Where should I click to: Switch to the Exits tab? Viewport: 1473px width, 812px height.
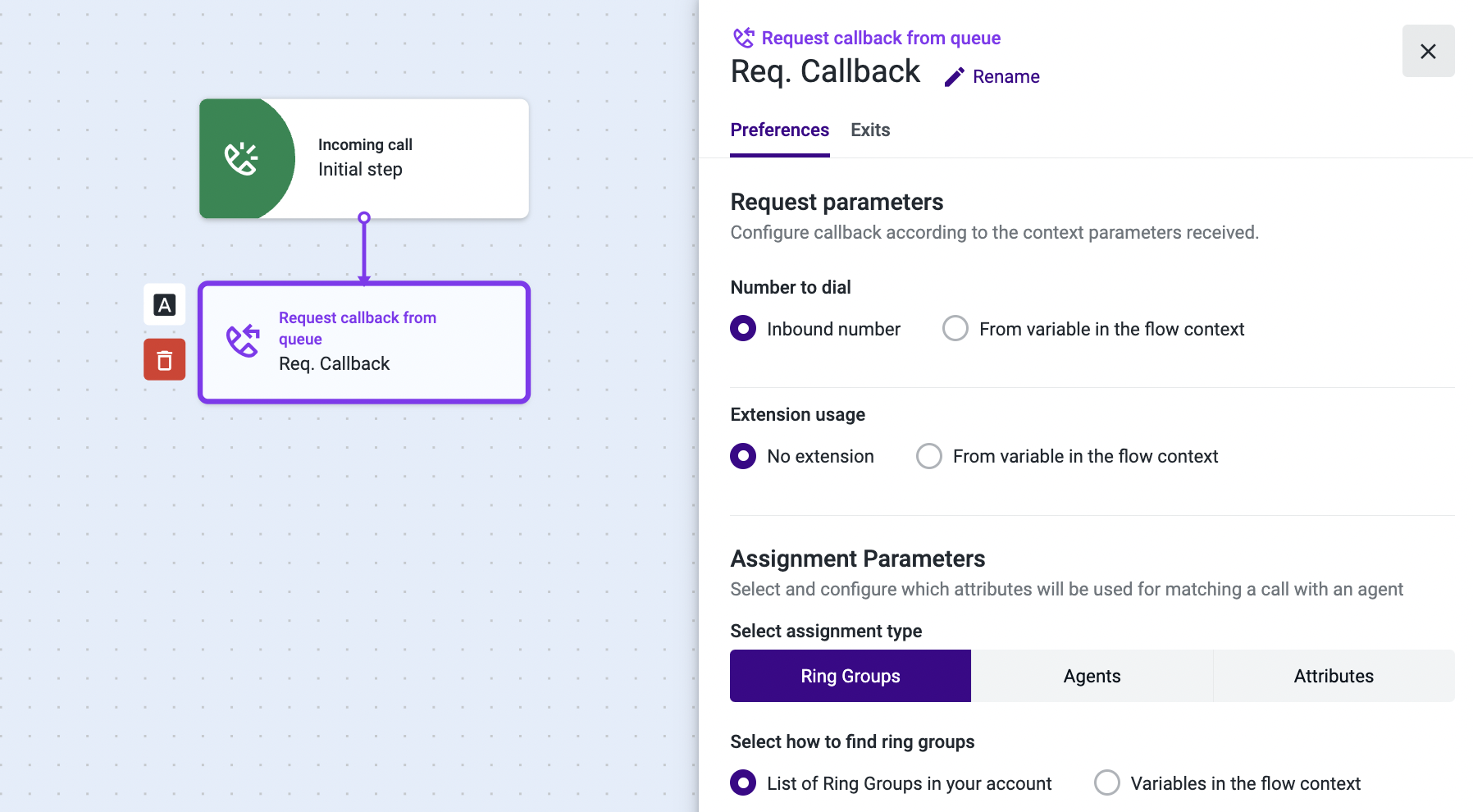(x=869, y=130)
